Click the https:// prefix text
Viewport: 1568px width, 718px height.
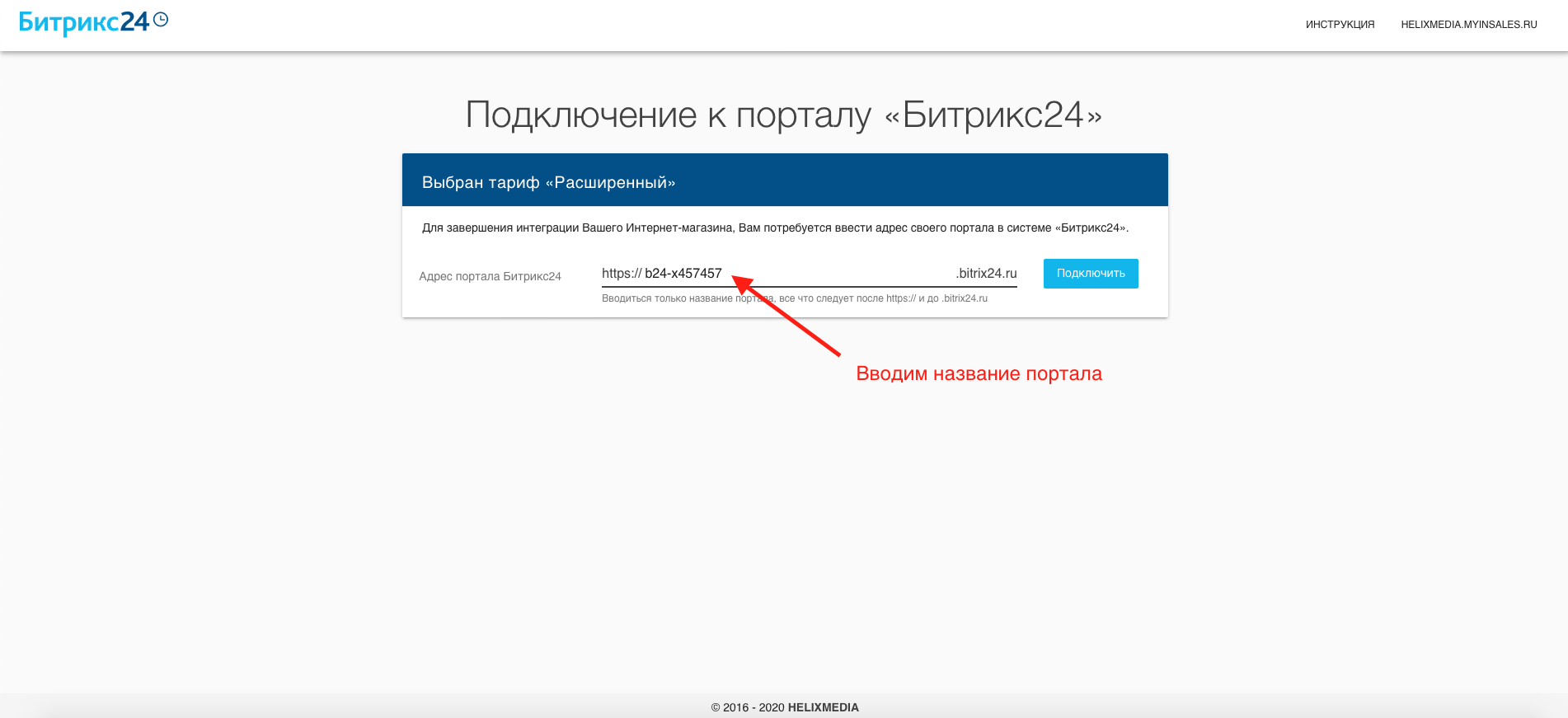pyautogui.click(x=622, y=274)
